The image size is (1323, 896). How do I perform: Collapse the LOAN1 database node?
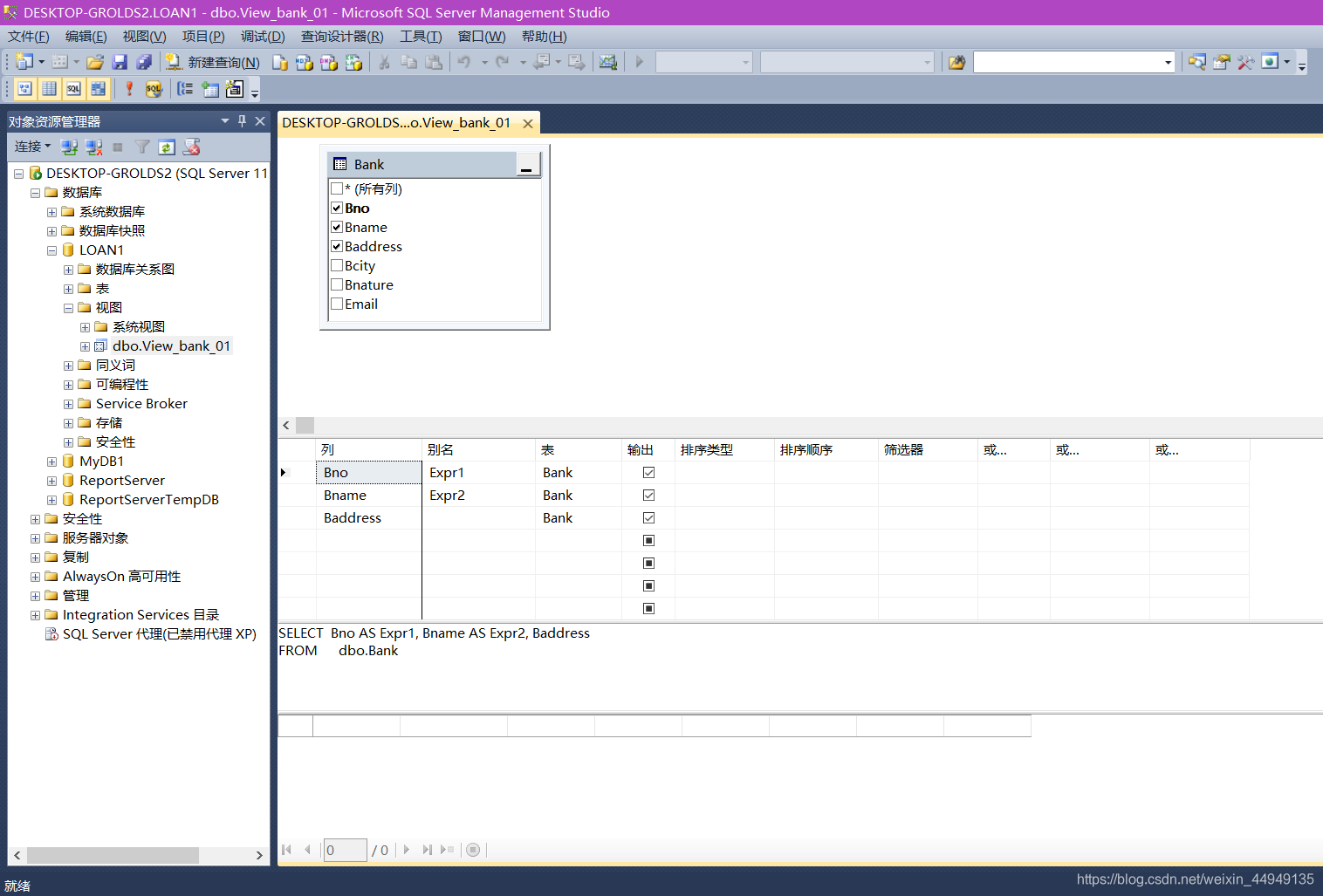(51, 250)
